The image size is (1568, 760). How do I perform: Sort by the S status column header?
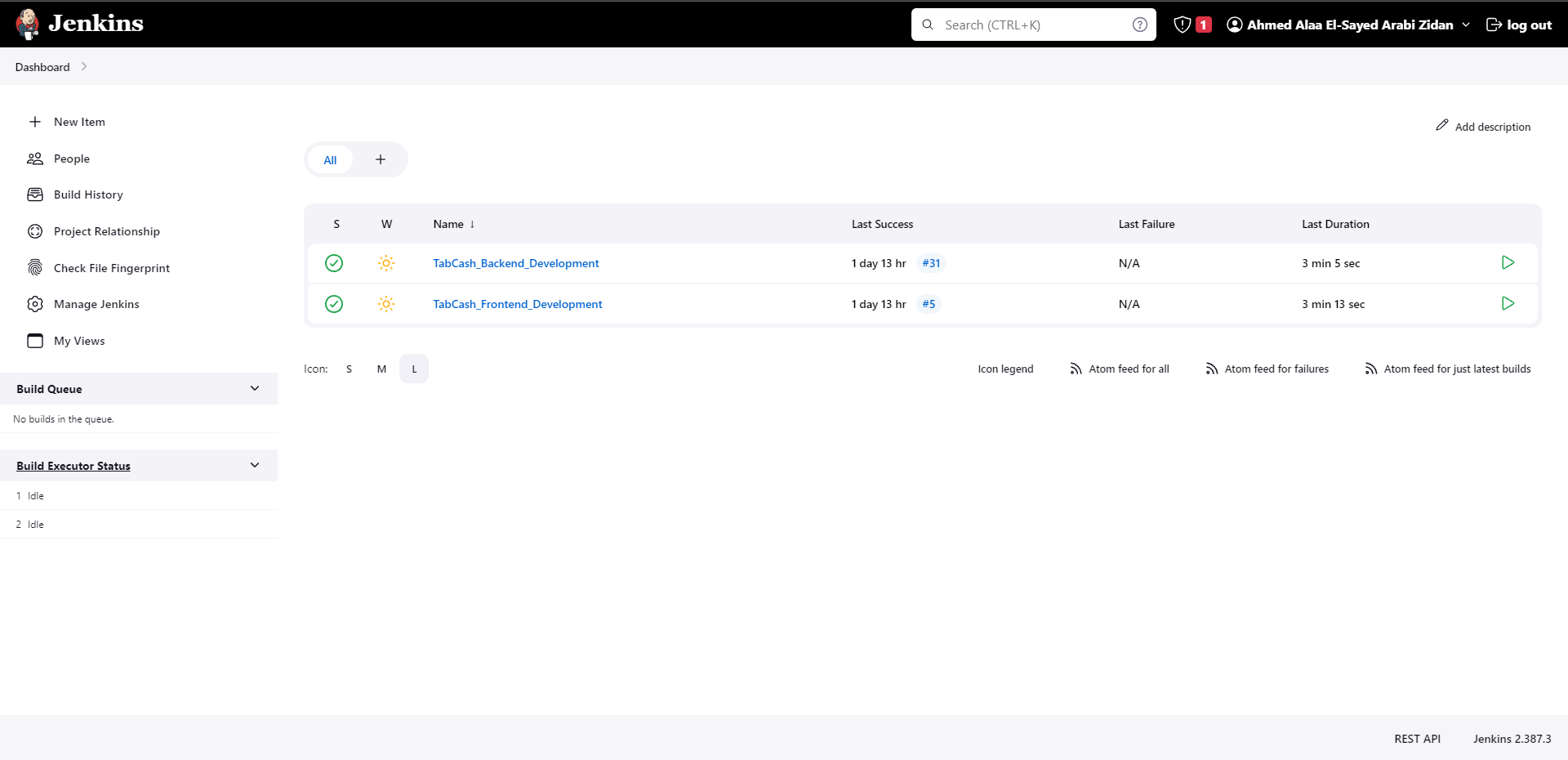336,224
